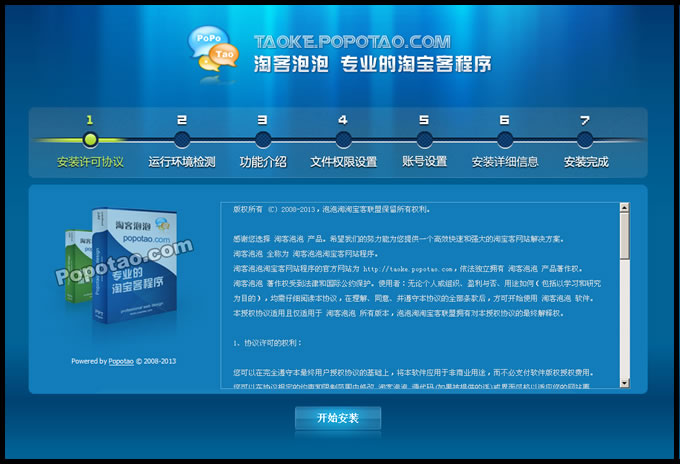Select the 功能介绍 step label

click(x=262, y=162)
